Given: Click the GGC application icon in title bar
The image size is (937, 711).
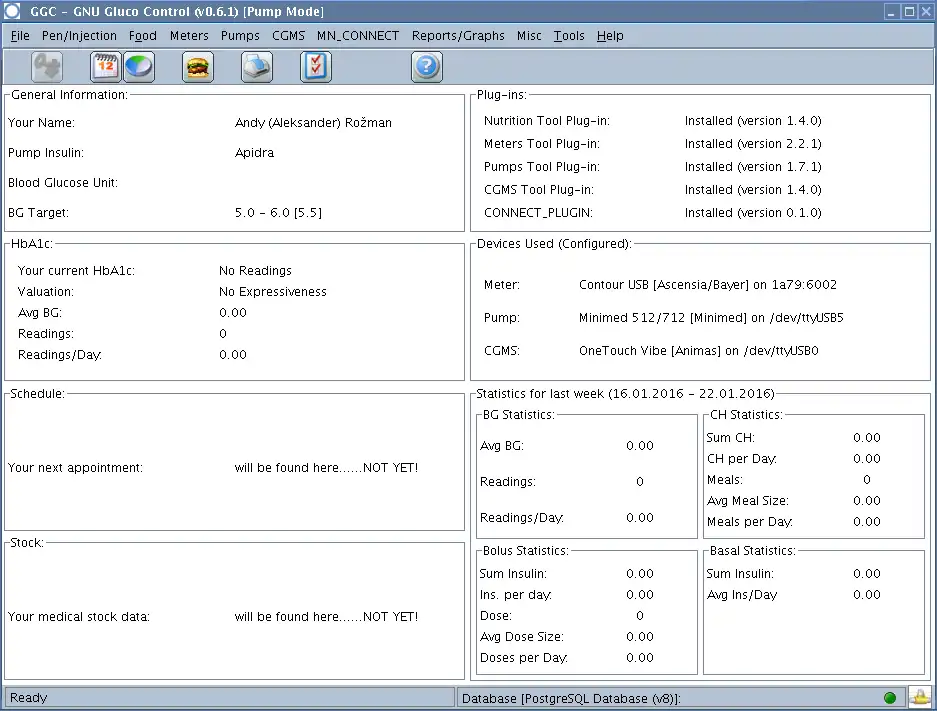Looking at the screenshot, I should 13,11.
